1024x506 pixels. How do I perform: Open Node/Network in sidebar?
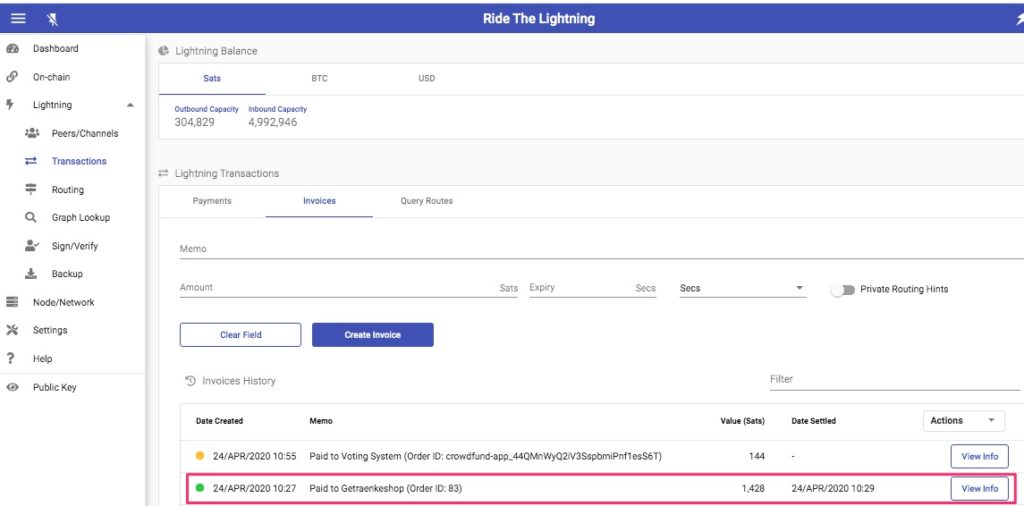63,302
